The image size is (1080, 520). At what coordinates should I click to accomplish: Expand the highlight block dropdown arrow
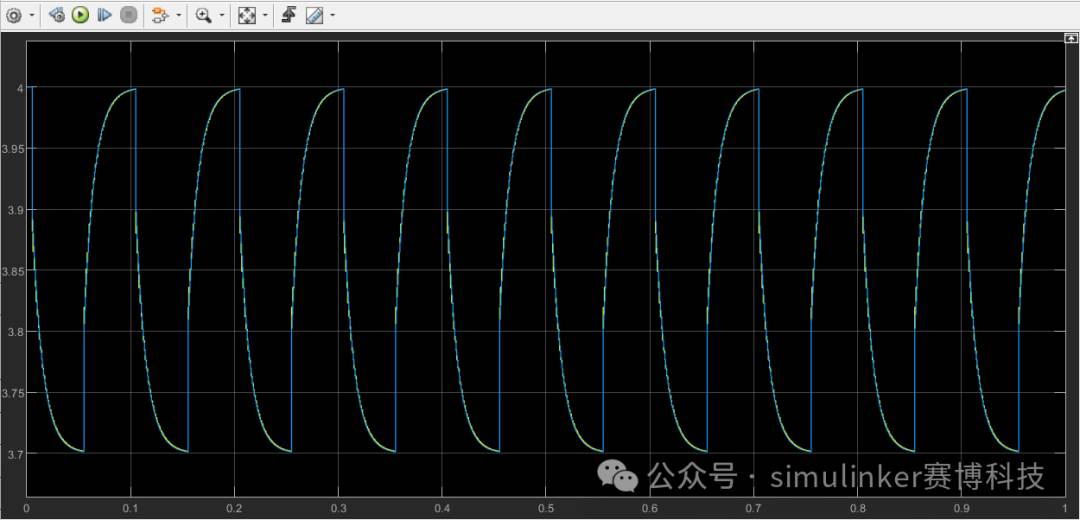pos(179,15)
